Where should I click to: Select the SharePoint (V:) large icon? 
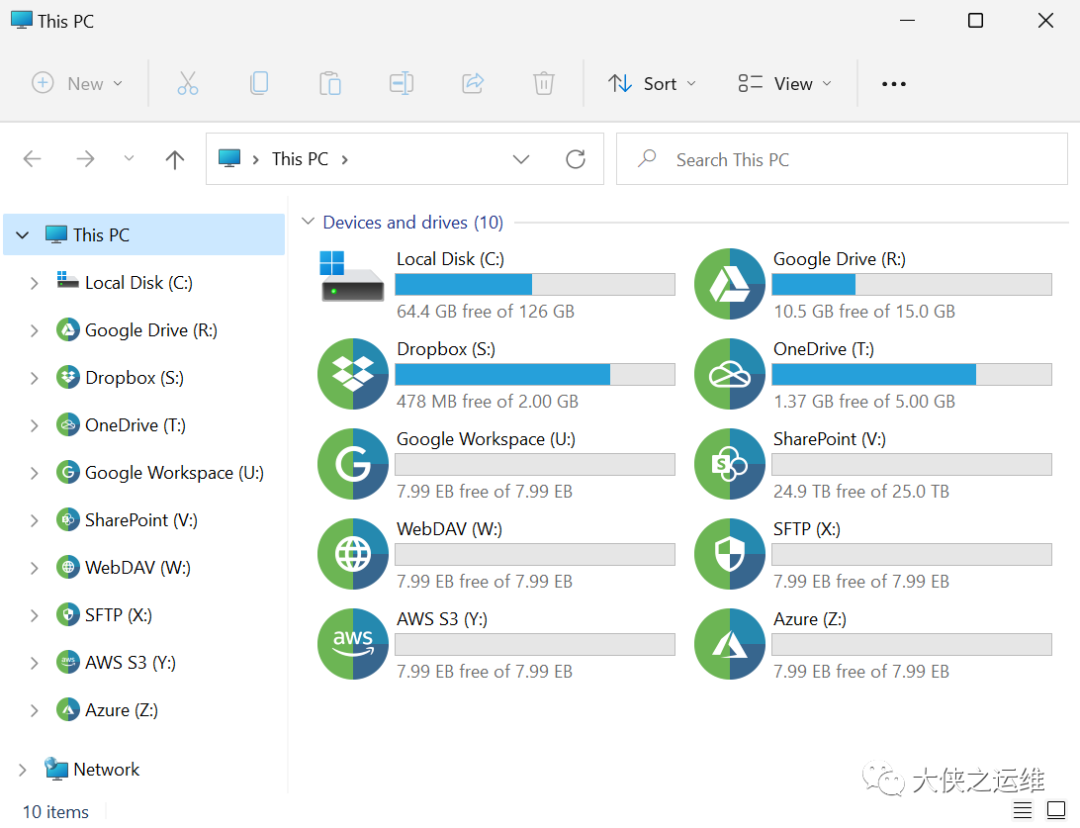[x=729, y=464]
